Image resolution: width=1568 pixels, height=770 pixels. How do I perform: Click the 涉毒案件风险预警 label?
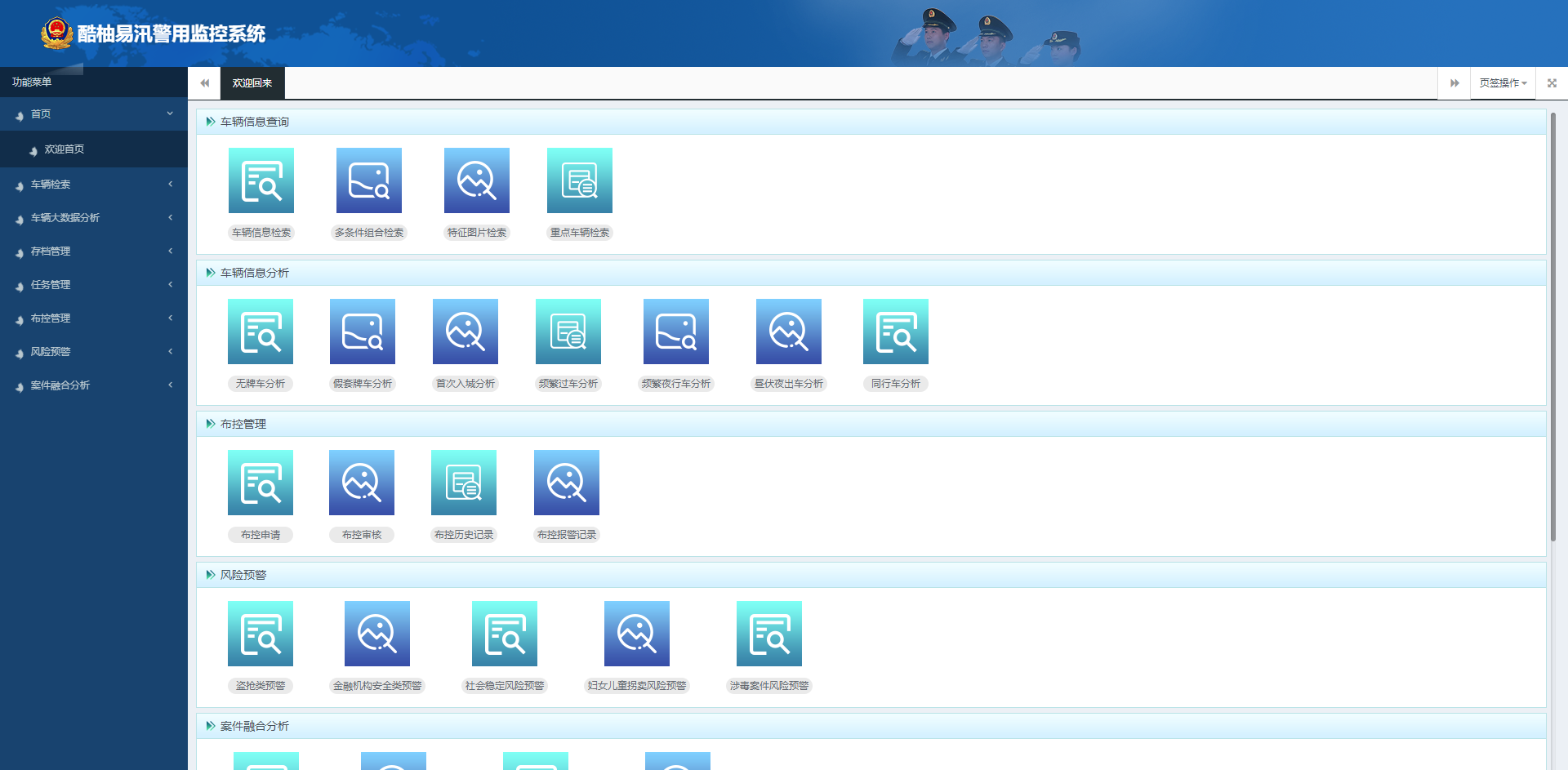769,686
